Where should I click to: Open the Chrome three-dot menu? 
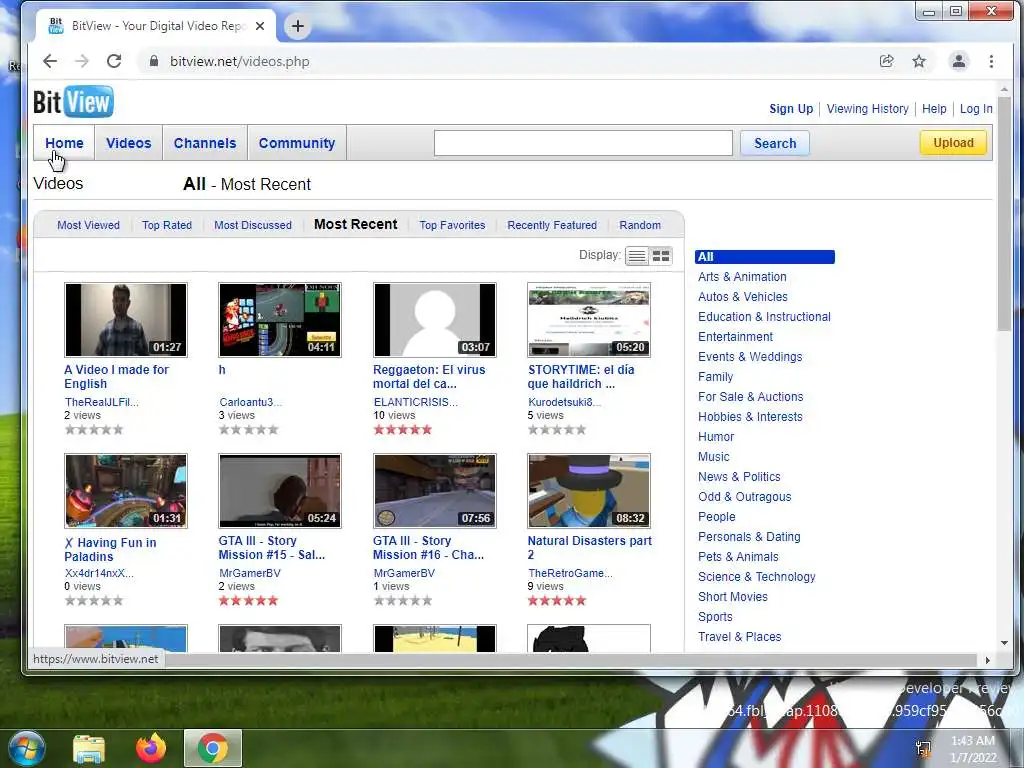(991, 61)
